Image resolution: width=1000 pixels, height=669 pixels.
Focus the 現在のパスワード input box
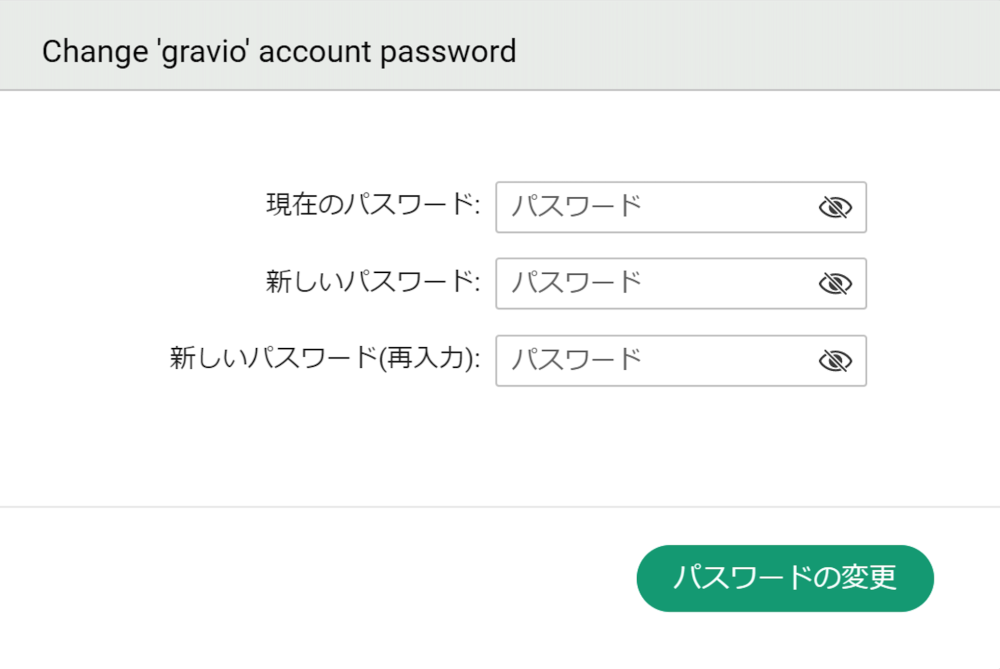pyautogui.click(x=680, y=207)
